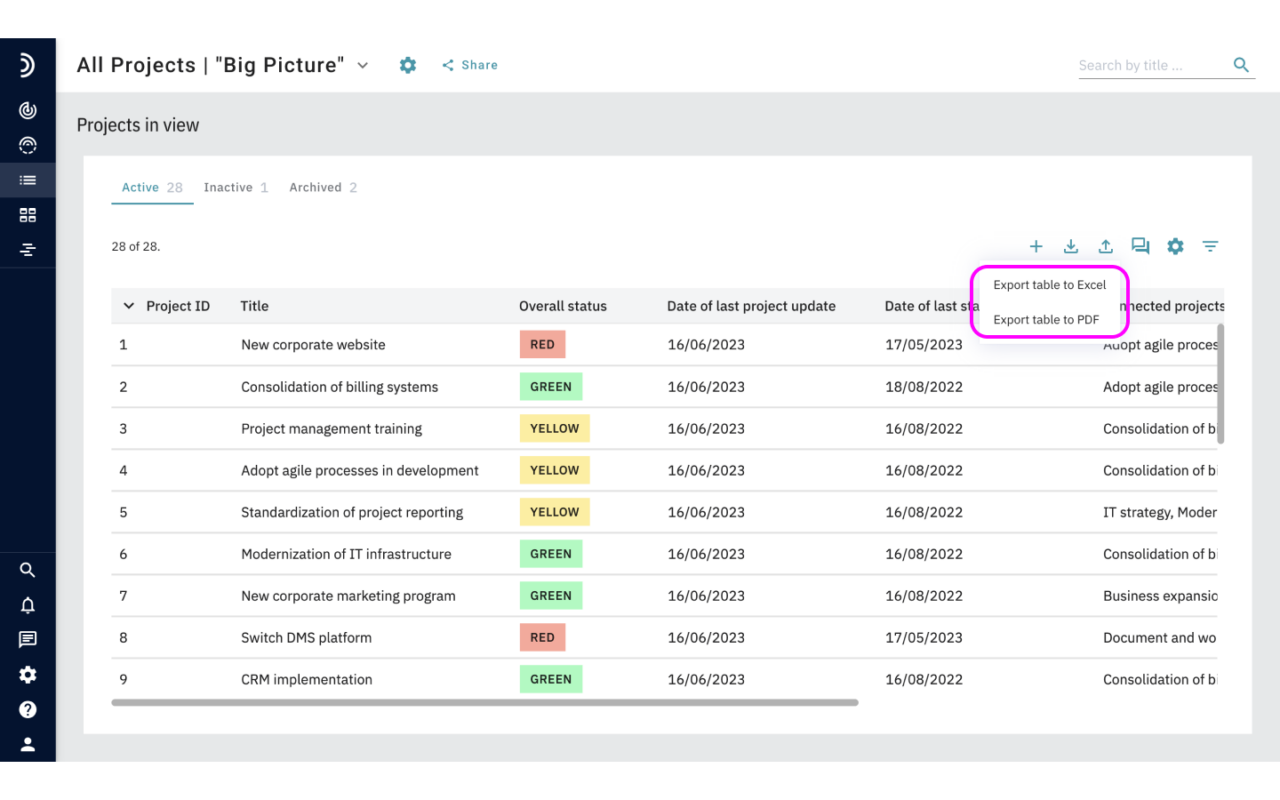Open the Archived projects tab

point(315,187)
